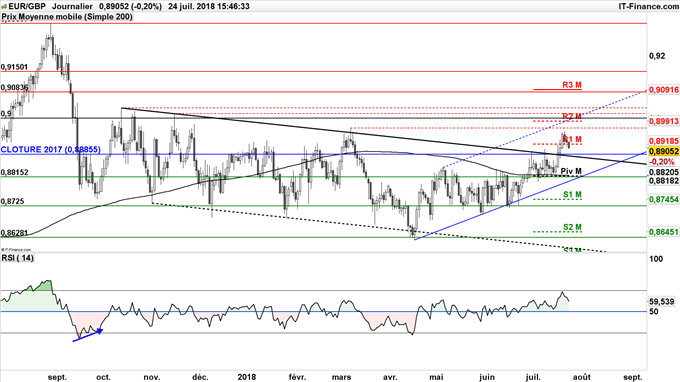Click the yellow 0,89052 current price tag
Viewport: 680px width, 382px height.
point(664,151)
